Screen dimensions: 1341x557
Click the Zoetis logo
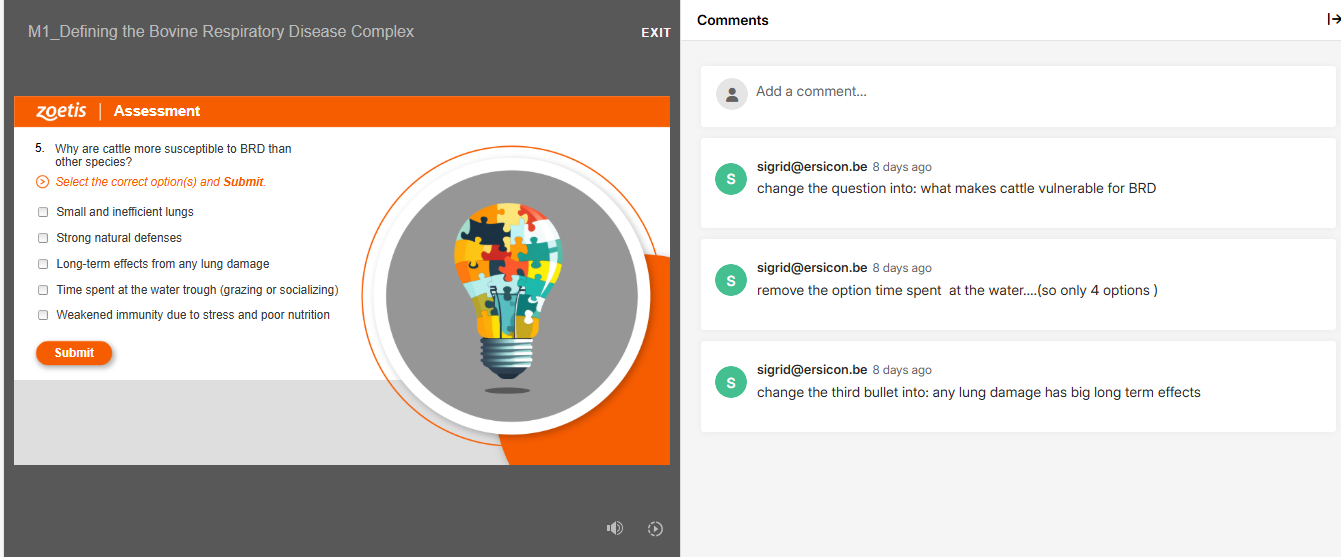(61, 111)
